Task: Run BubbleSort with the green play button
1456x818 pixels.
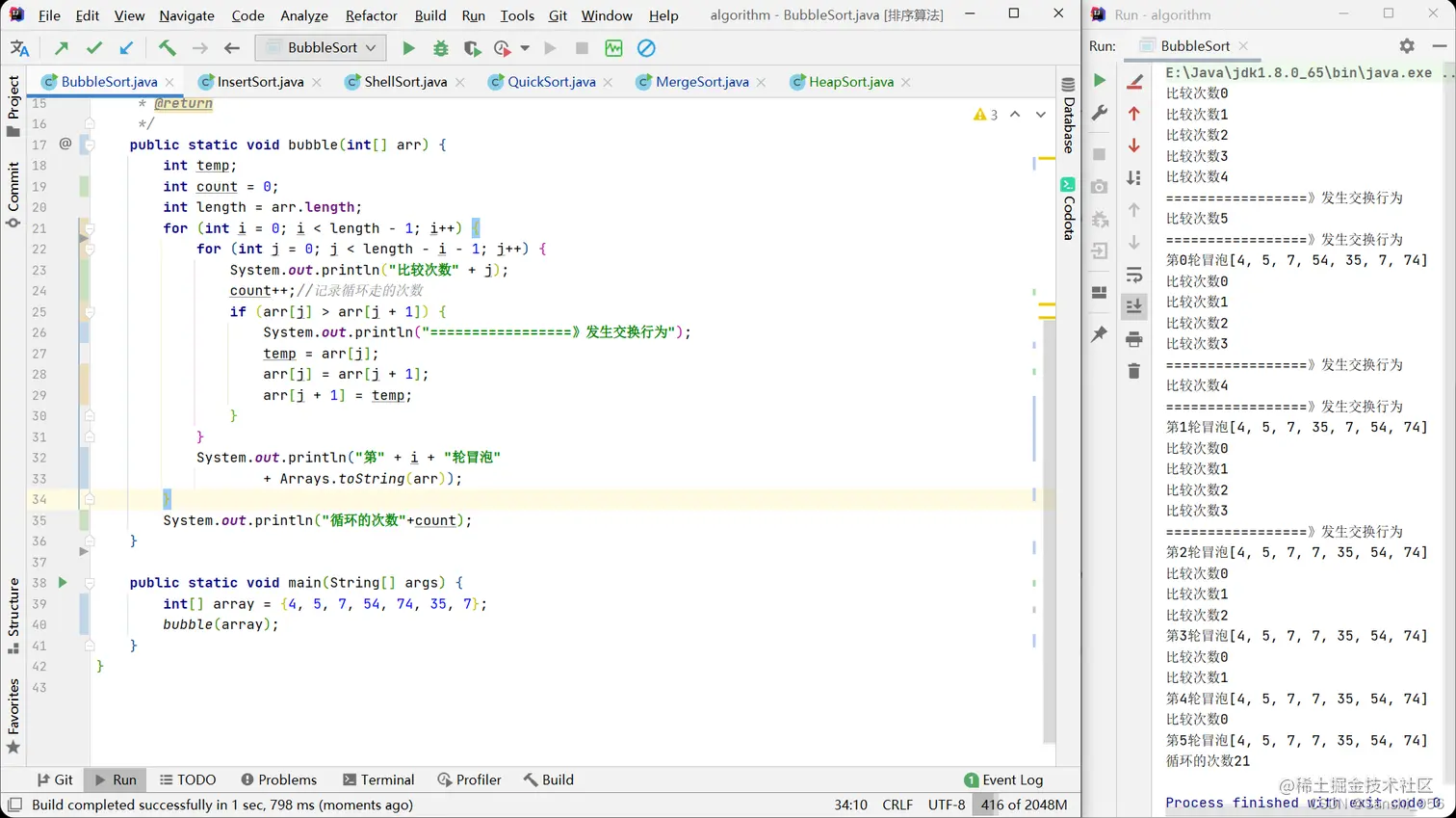Action: point(408,48)
